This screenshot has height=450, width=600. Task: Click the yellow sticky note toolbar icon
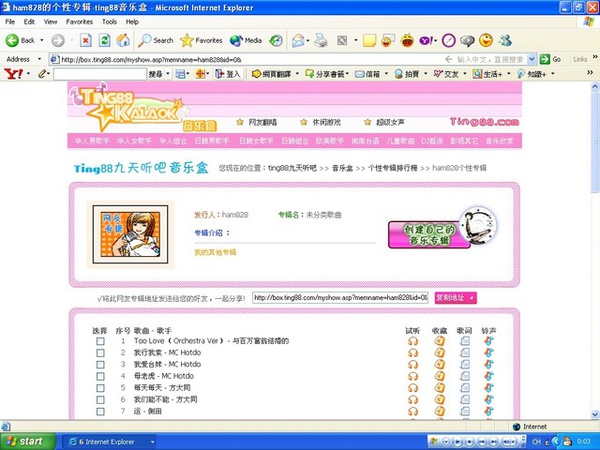click(x=369, y=41)
